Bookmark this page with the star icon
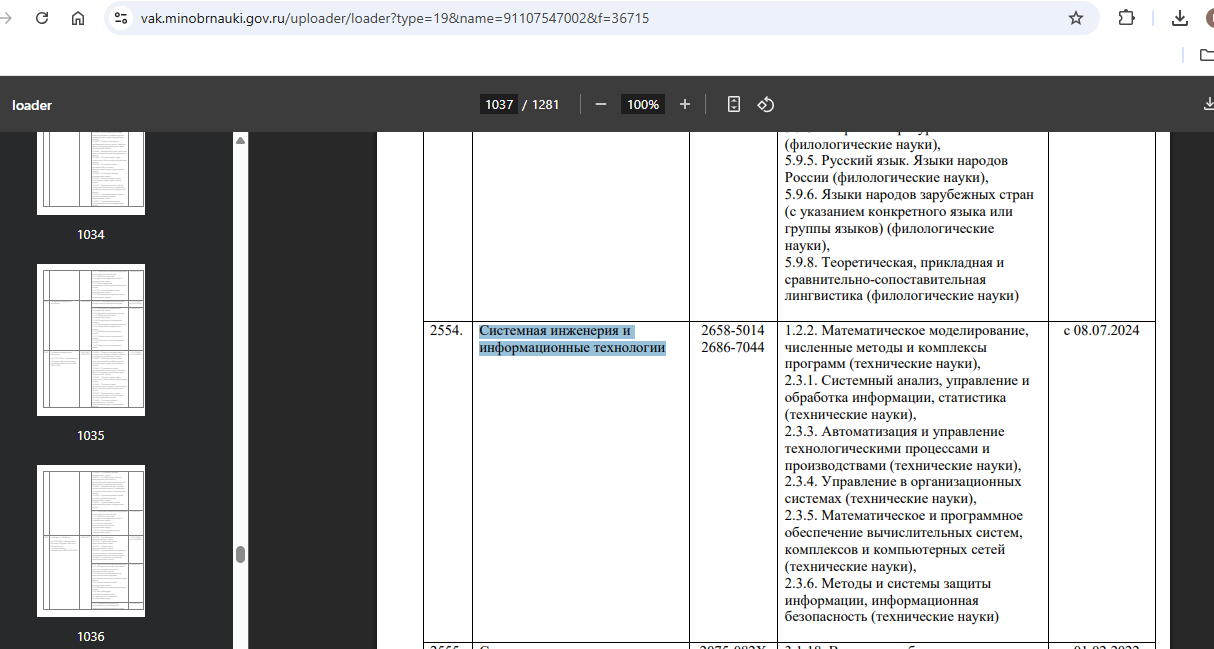 (1076, 18)
